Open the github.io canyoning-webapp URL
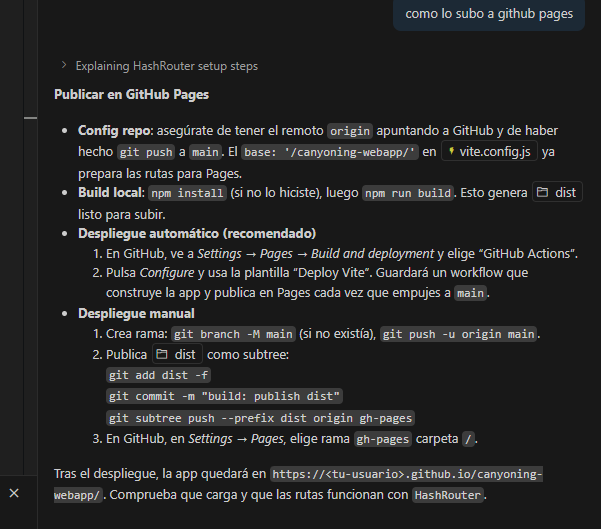This screenshot has width=601, height=529. [405, 474]
